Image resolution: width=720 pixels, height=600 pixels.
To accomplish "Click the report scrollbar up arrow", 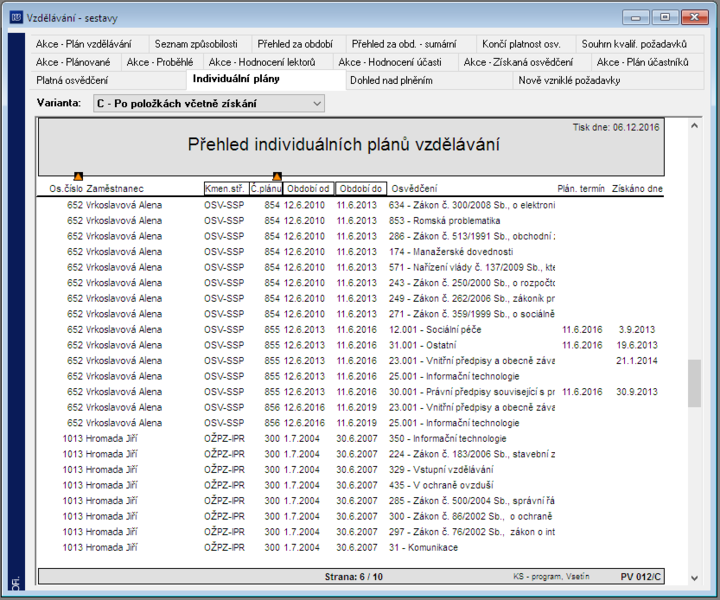I will pyautogui.click(x=694, y=125).
